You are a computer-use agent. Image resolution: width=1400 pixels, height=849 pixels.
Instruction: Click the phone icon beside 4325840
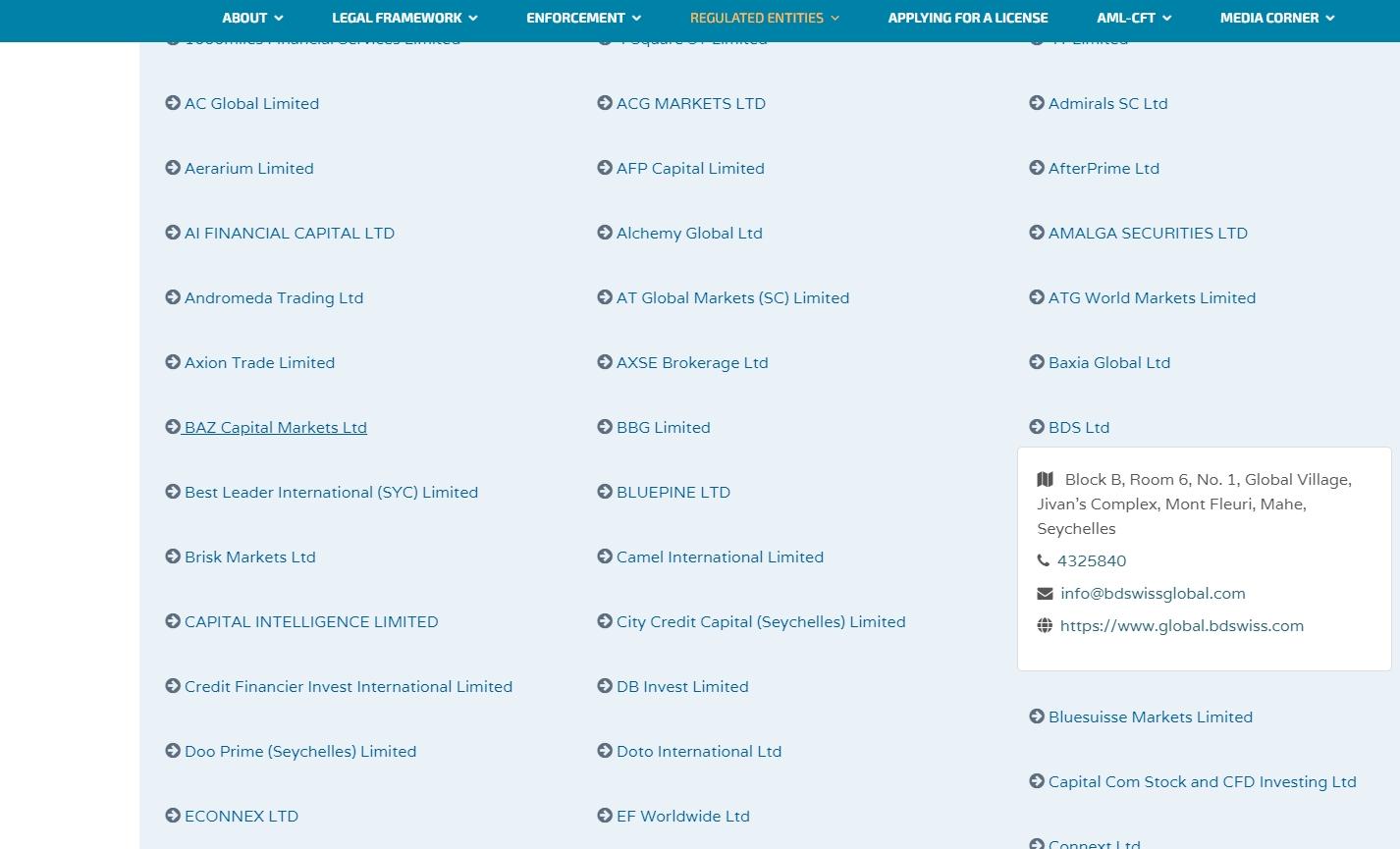1043,560
